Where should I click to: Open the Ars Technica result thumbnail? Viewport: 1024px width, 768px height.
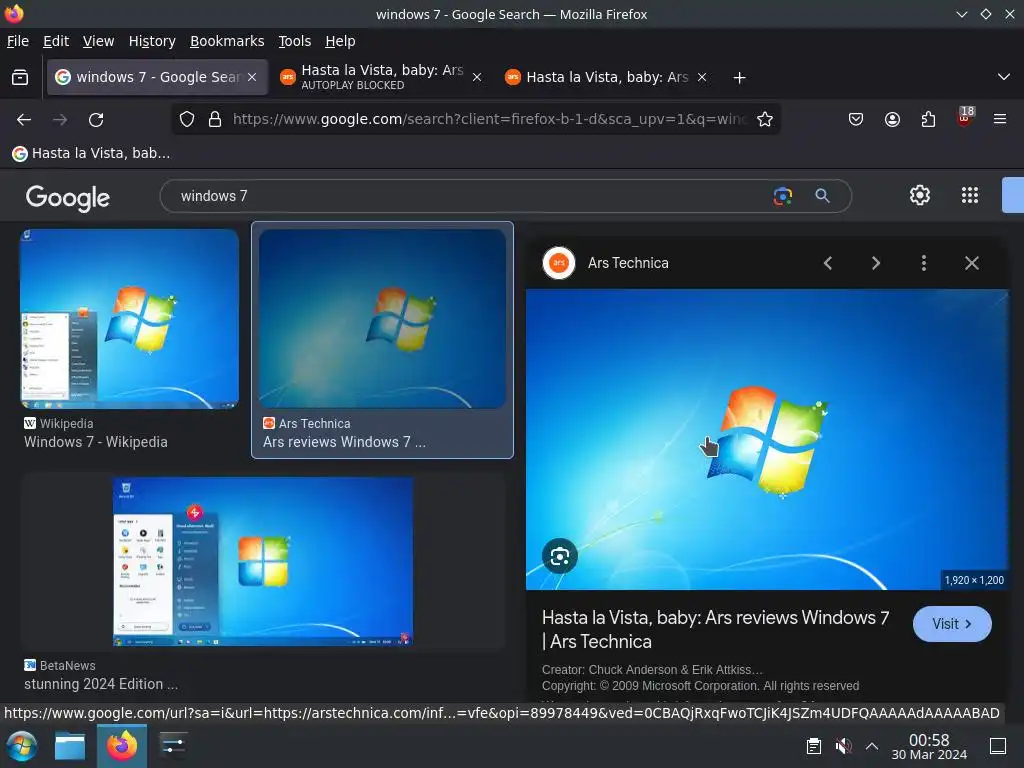pyautogui.click(x=382, y=319)
